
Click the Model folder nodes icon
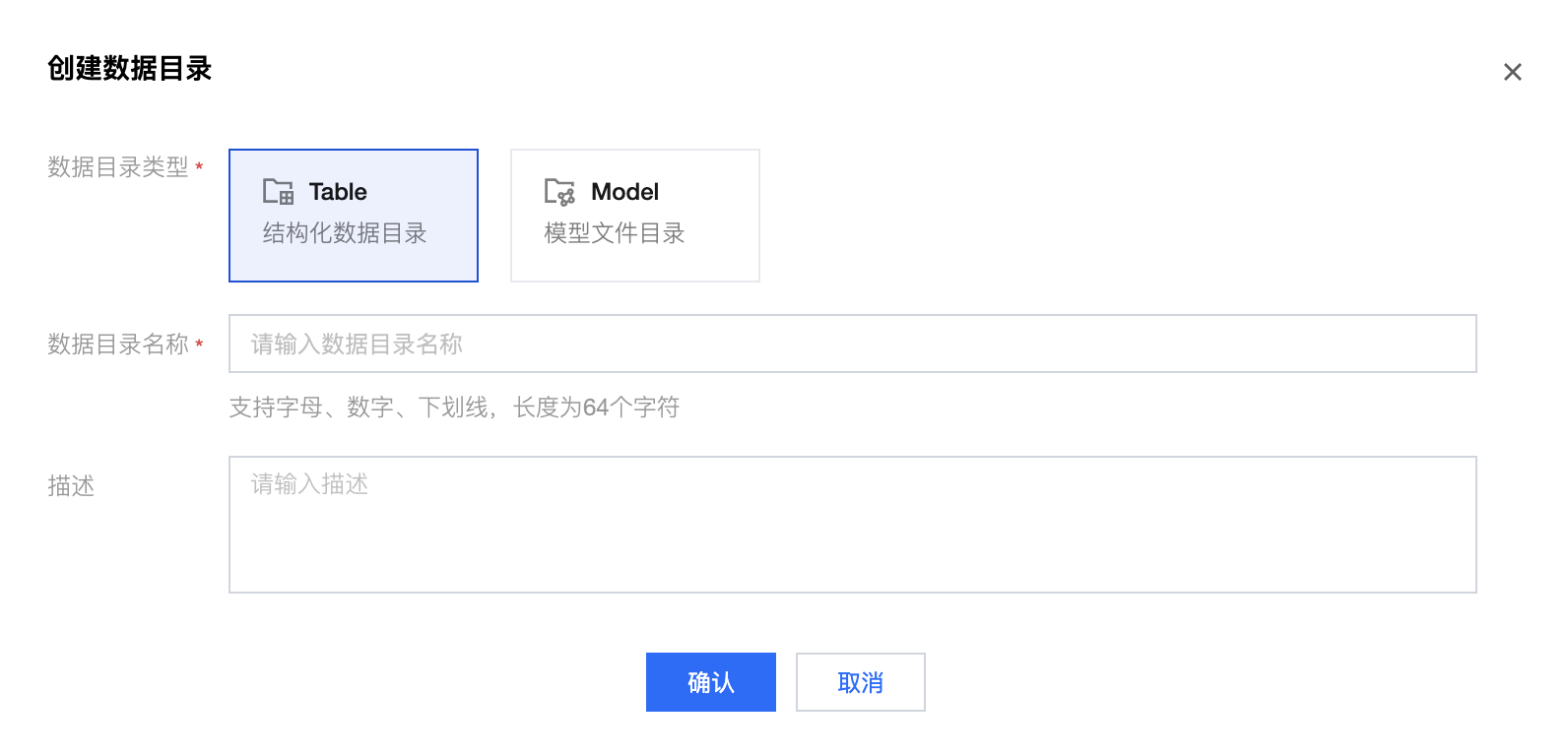559,191
